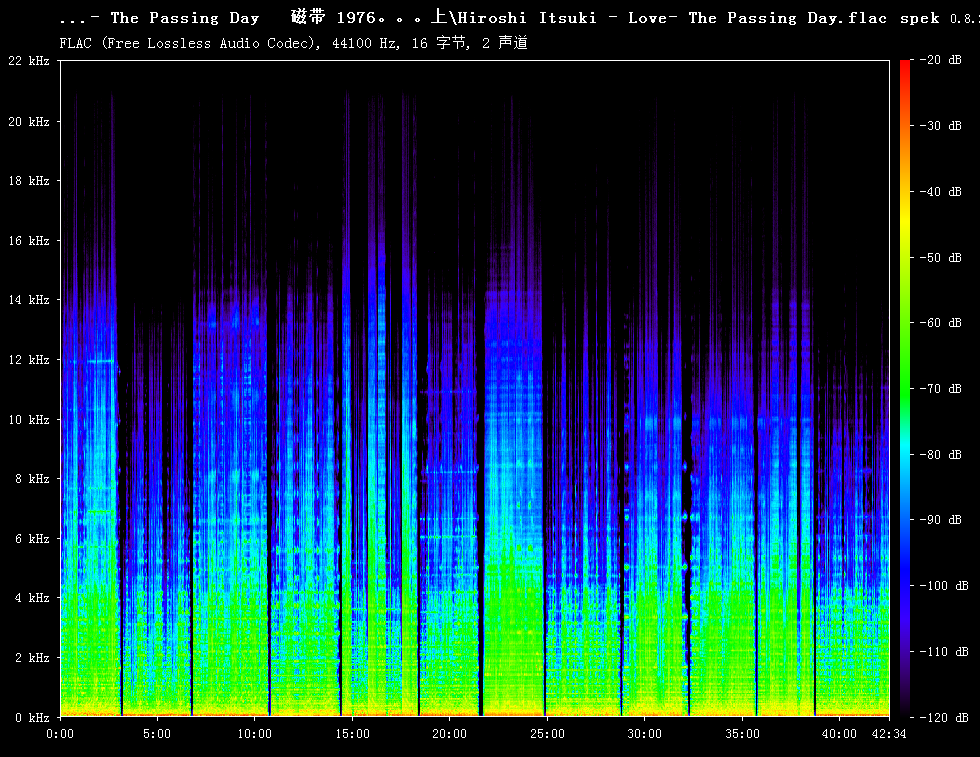Click the 40:00 time axis label
Image resolution: width=980 pixels, height=757 pixels.
click(x=839, y=734)
